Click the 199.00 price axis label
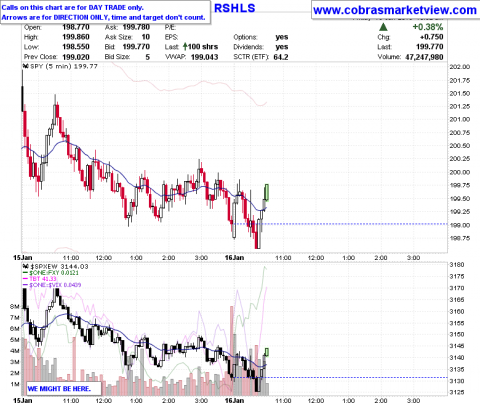This screenshot has height=406, width=480. point(459,225)
